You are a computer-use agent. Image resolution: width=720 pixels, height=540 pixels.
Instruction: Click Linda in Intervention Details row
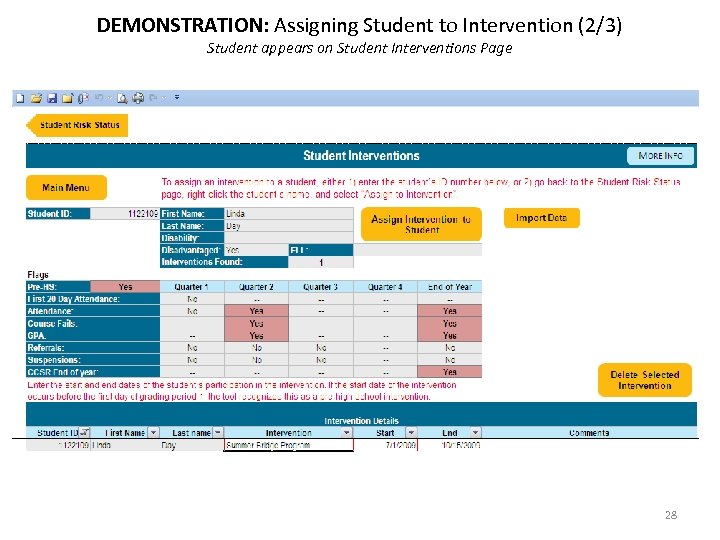125,445
